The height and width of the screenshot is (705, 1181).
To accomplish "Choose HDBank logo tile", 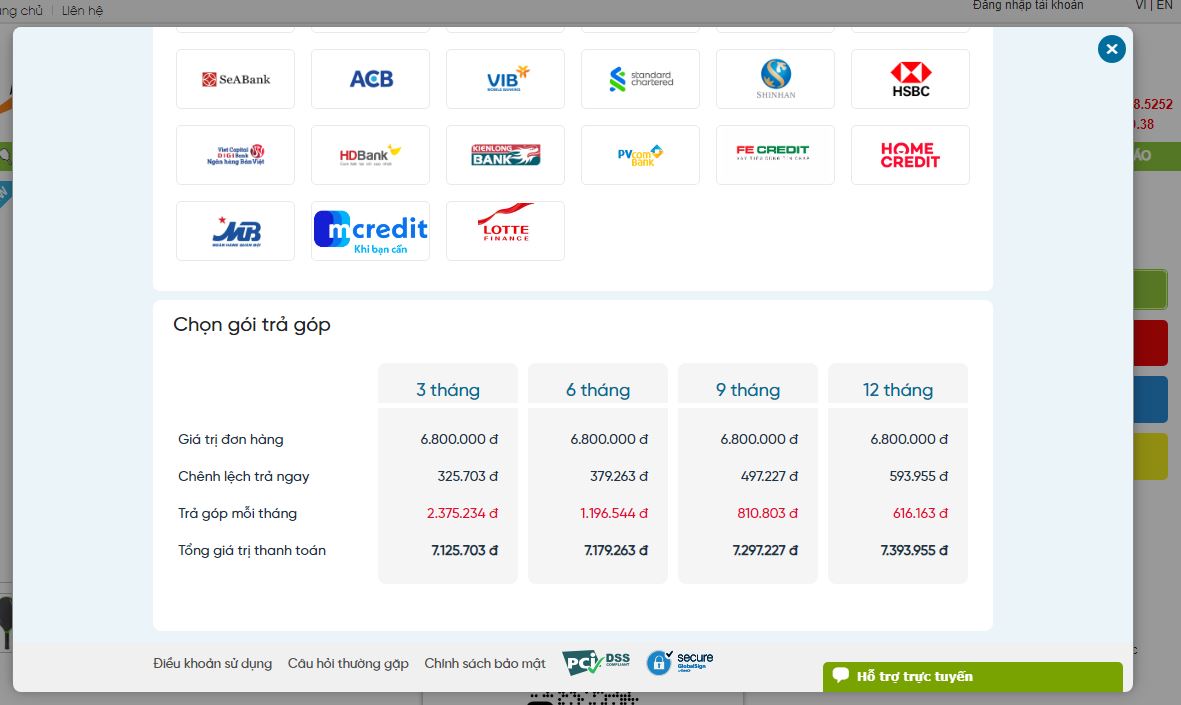I will tap(371, 155).
